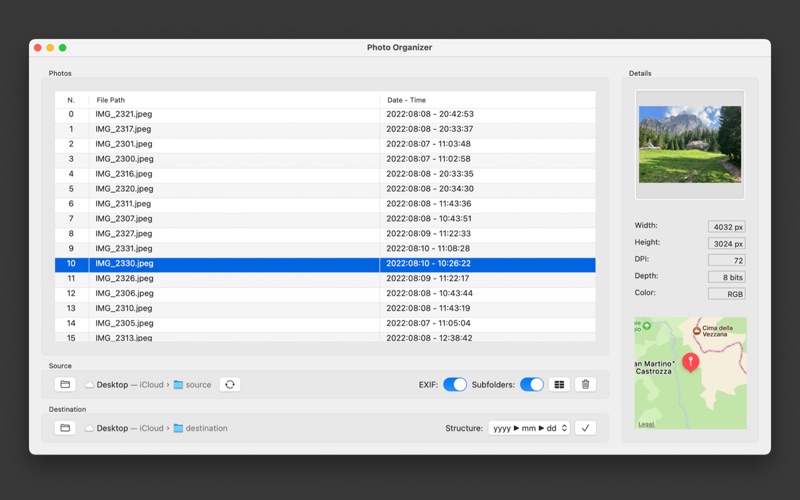
Task: Open the destination folder browse button
Action: click(x=65, y=428)
